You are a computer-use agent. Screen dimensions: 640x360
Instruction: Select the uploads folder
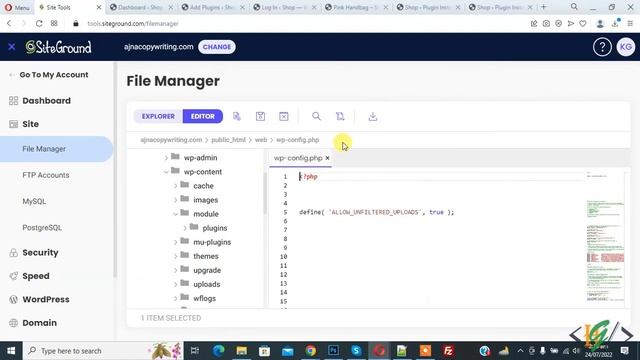click(x=207, y=284)
